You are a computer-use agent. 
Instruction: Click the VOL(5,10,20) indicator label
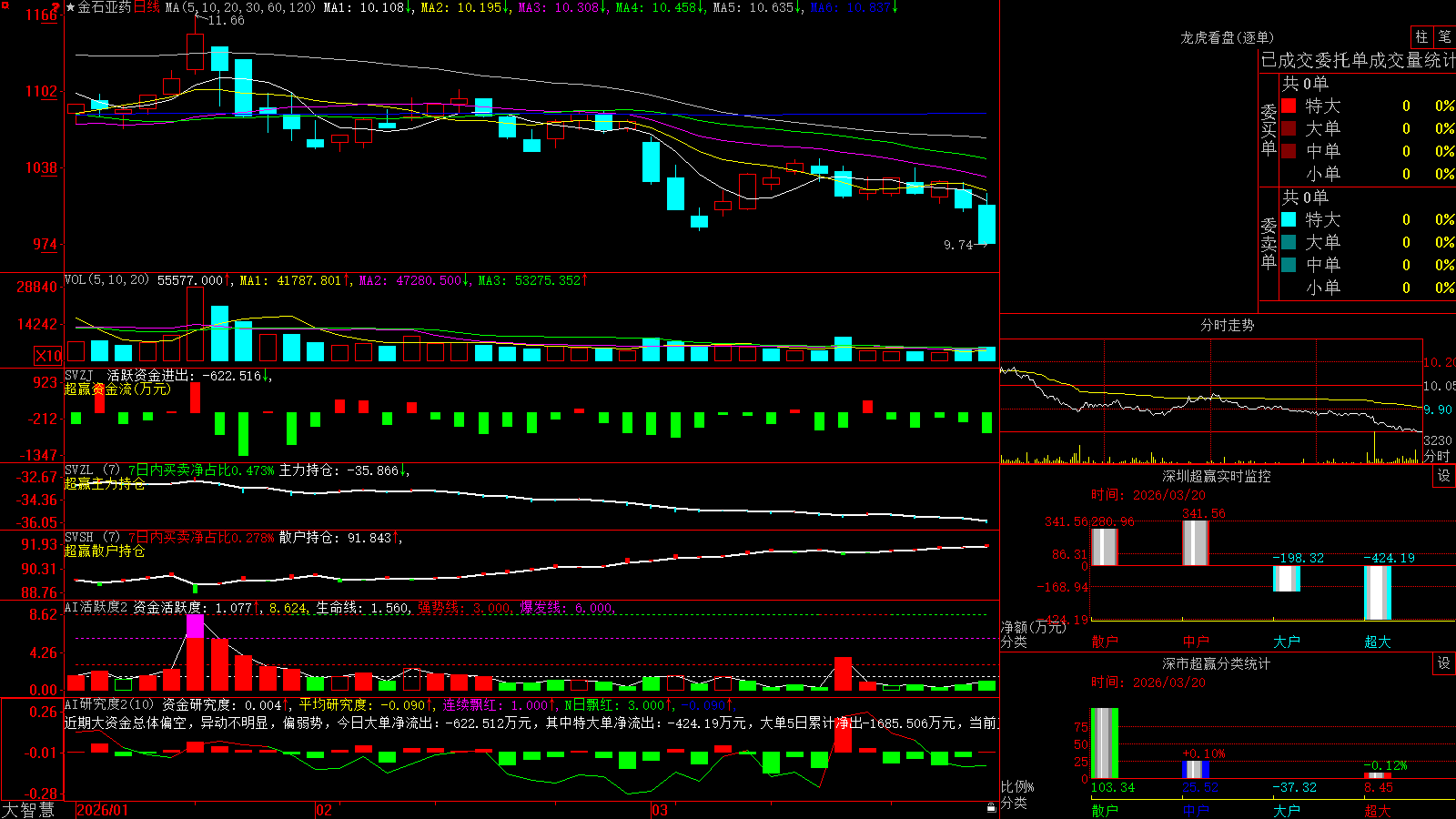click(106, 280)
